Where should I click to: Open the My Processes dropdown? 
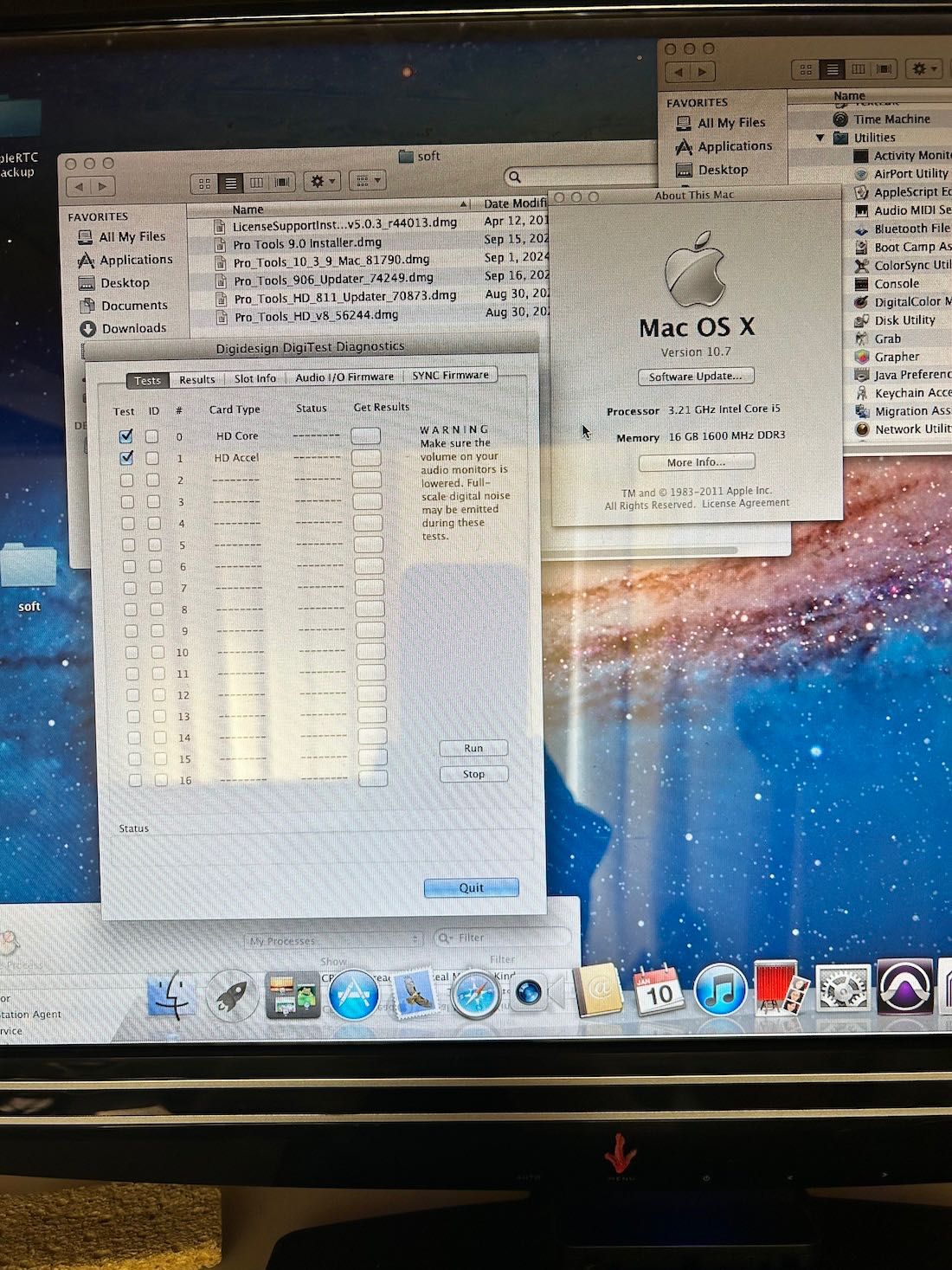pyautogui.click(x=334, y=939)
